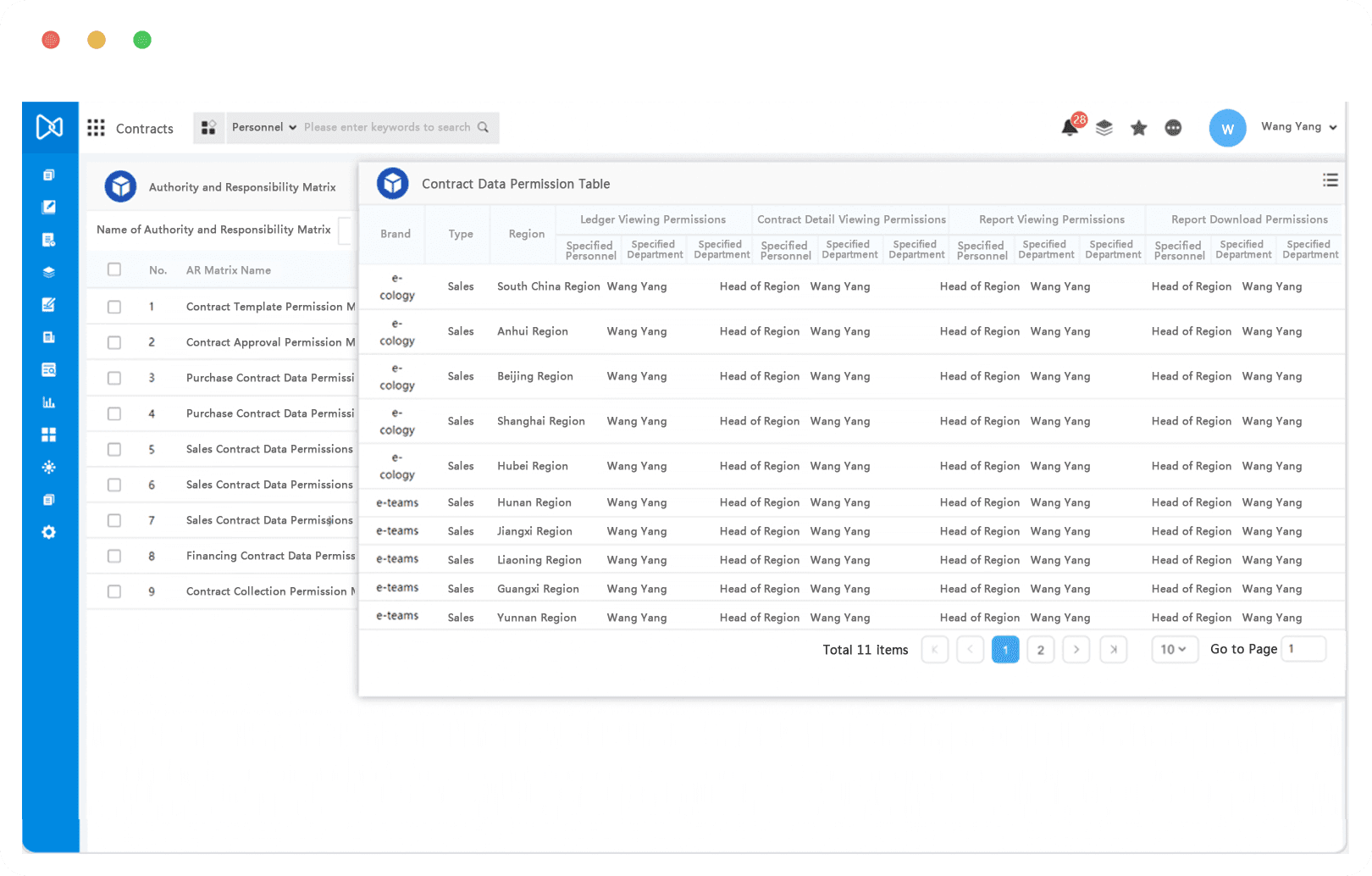Check row 2 Contract Approval Permission checkbox
The image size is (1372, 876).
click(x=114, y=342)
